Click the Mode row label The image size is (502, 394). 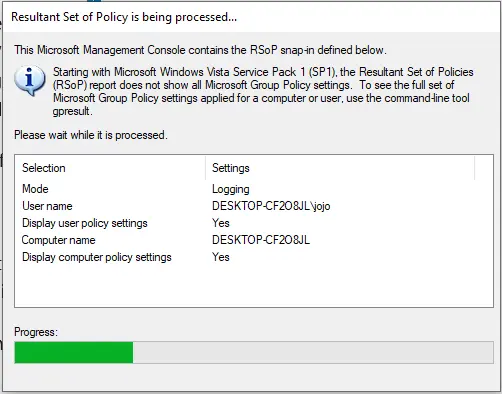(x=35, y=189)
